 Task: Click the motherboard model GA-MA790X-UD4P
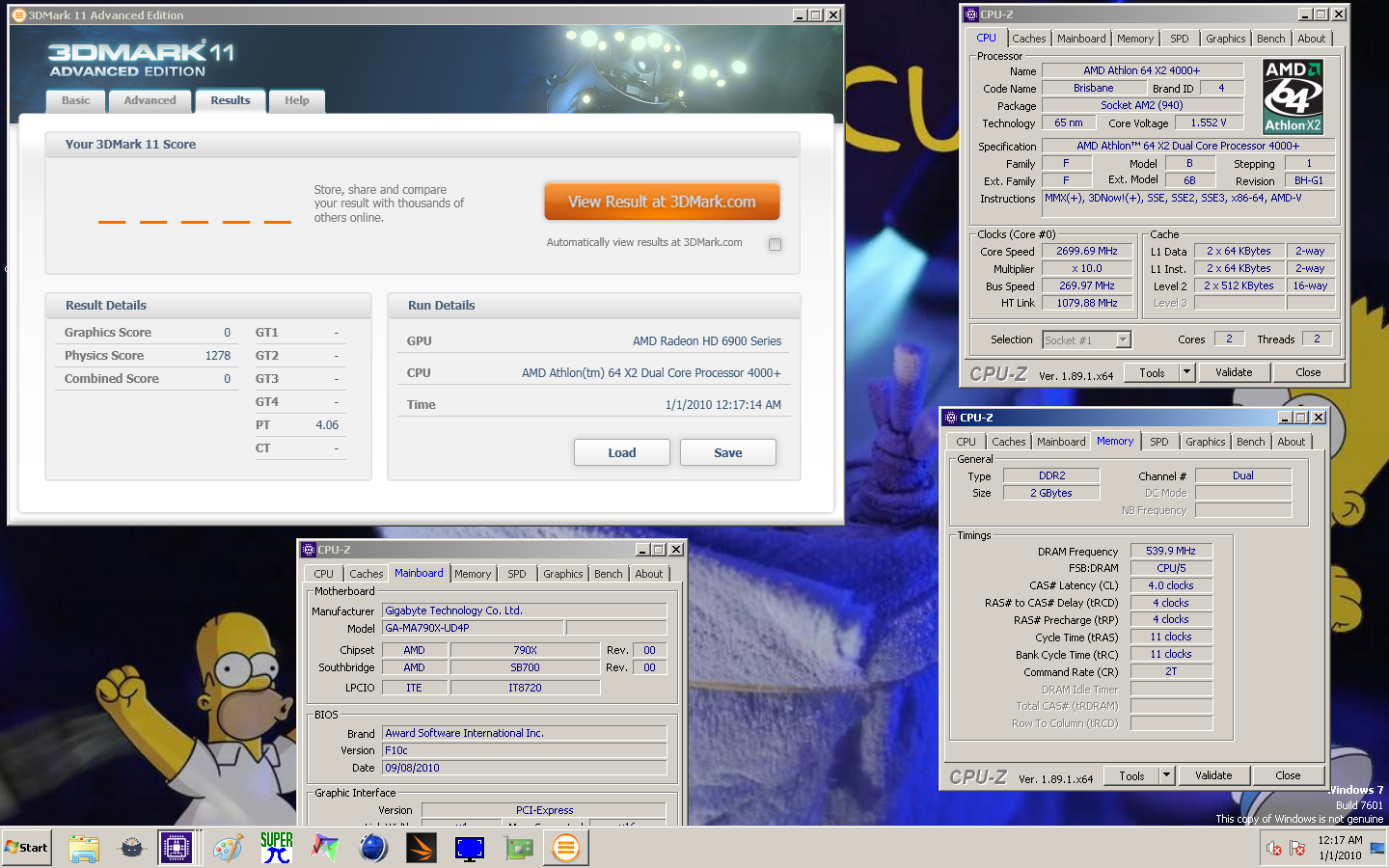473,628
